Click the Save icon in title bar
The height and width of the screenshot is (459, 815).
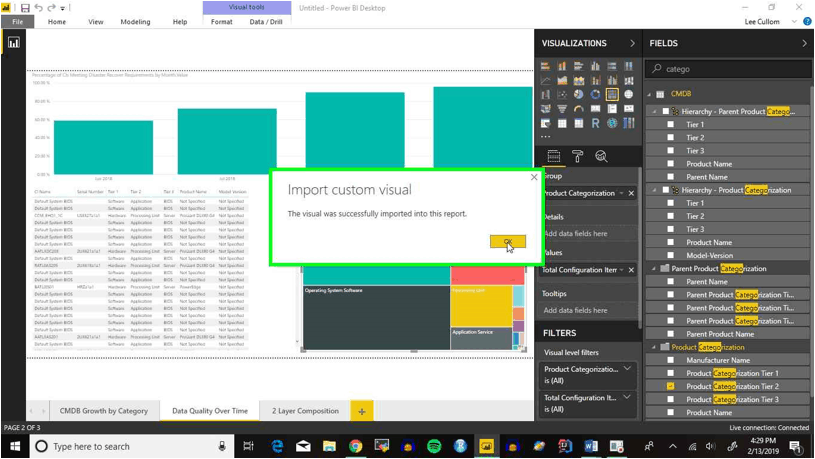[24, 8]
